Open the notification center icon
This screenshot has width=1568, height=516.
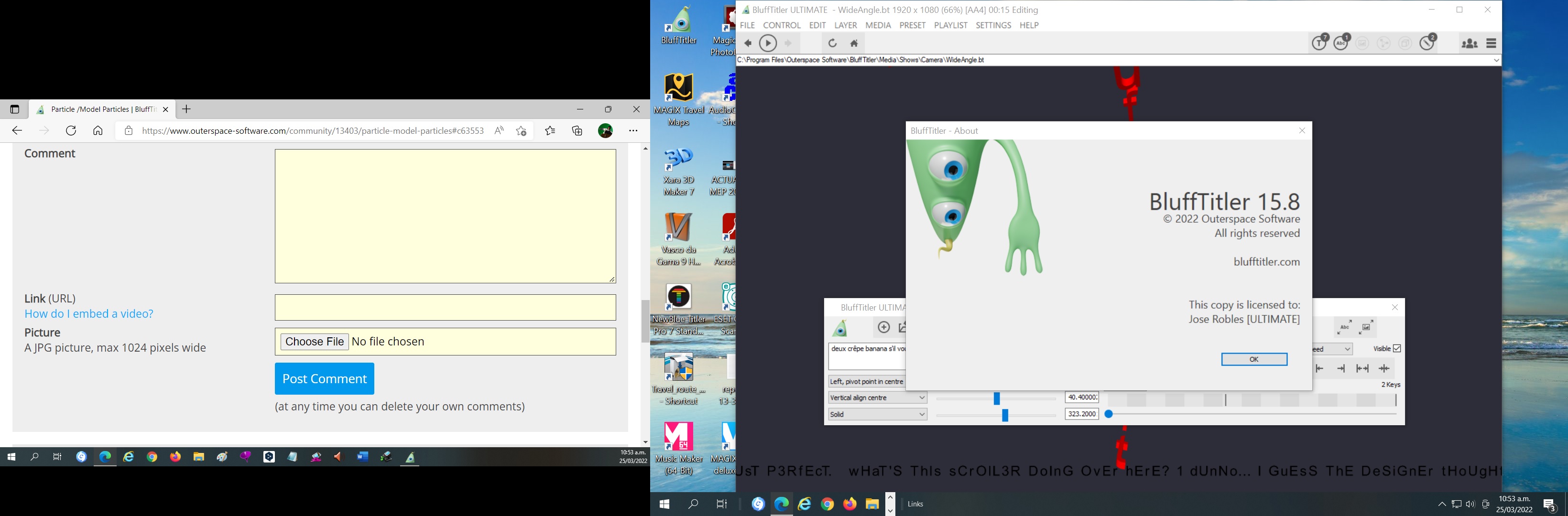(1550, 505)
